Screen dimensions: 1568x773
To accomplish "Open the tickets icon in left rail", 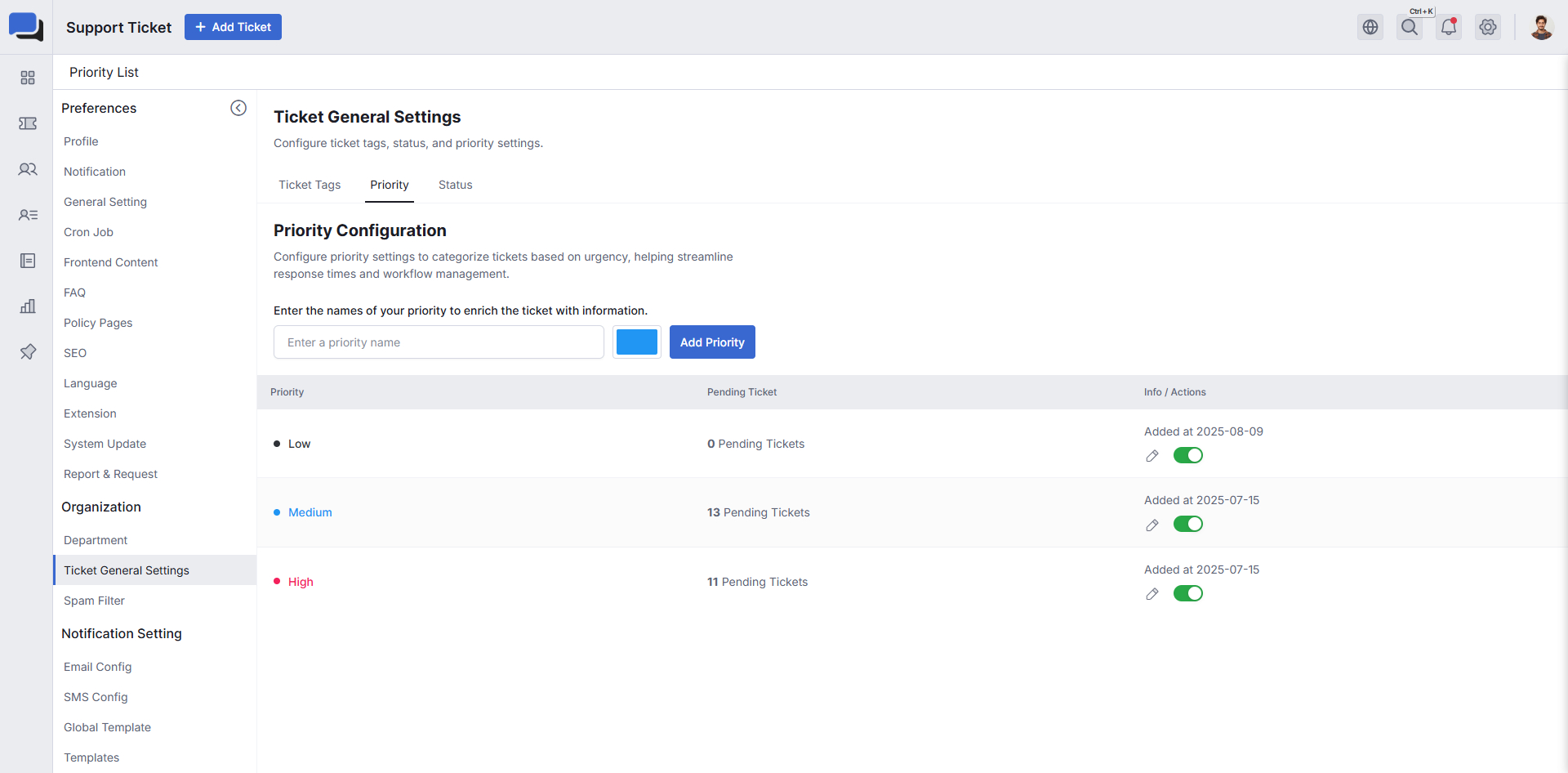I will point(28,123).
